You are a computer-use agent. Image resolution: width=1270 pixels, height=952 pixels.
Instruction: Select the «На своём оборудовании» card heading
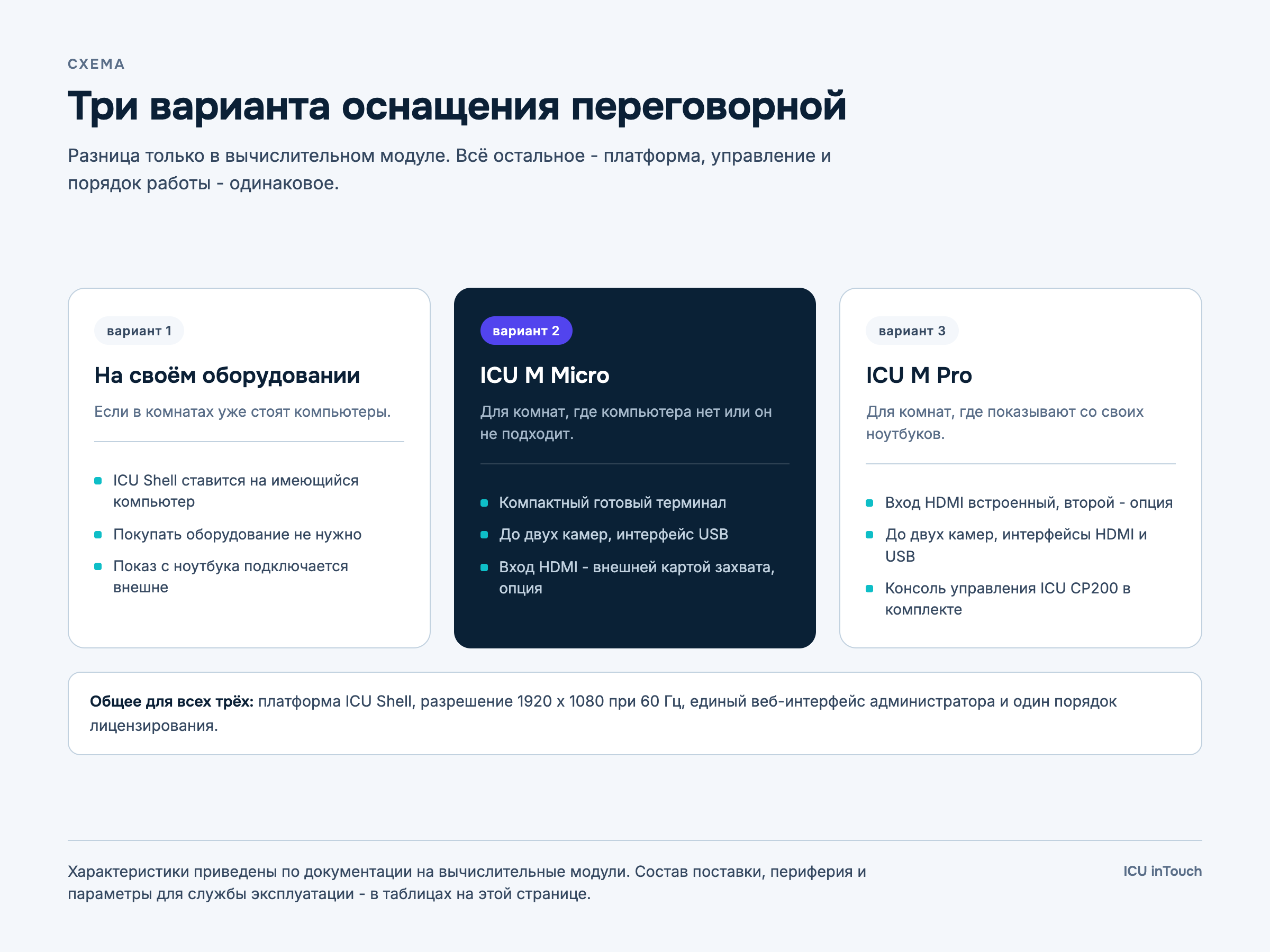[228, 376]
